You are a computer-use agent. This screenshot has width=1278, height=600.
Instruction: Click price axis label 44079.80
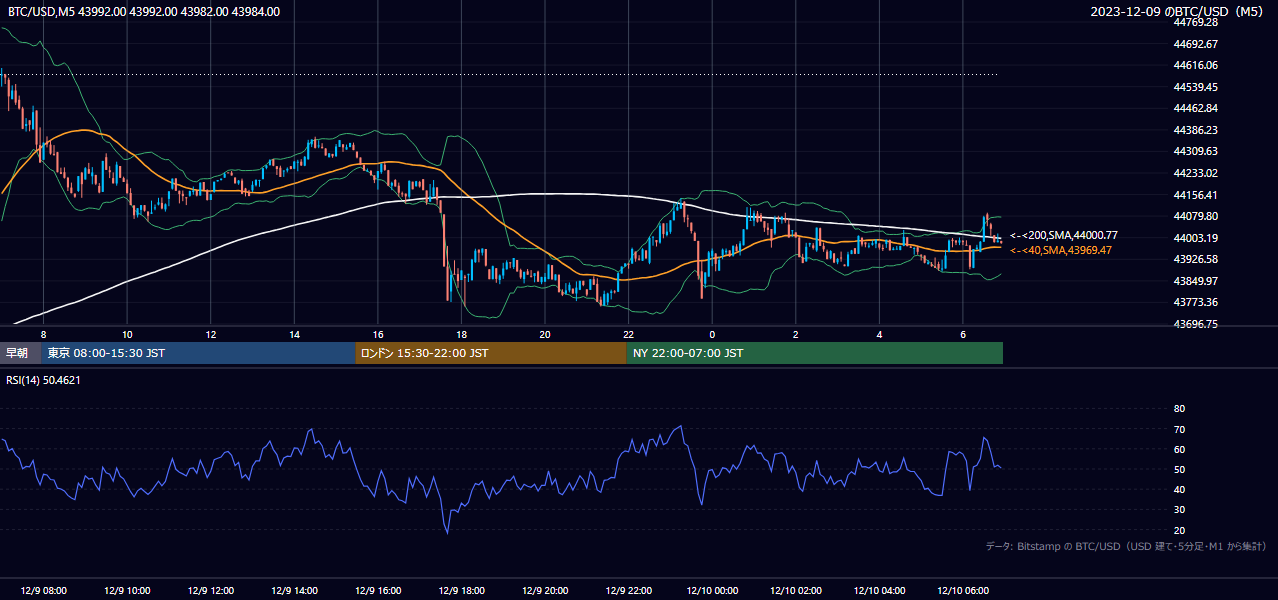pos(1195,216)
